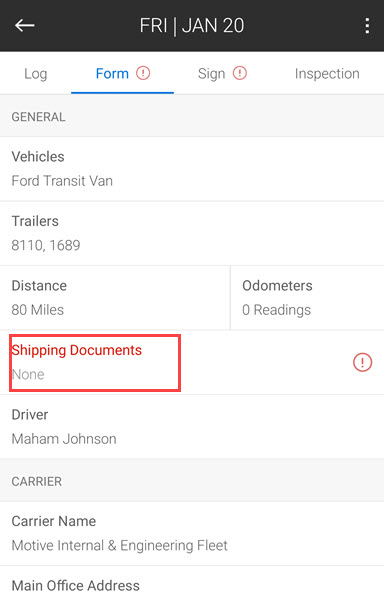The height and width of the screenshot is (598, 385).
Task: Select the Form tab
Action: (122, 73)
